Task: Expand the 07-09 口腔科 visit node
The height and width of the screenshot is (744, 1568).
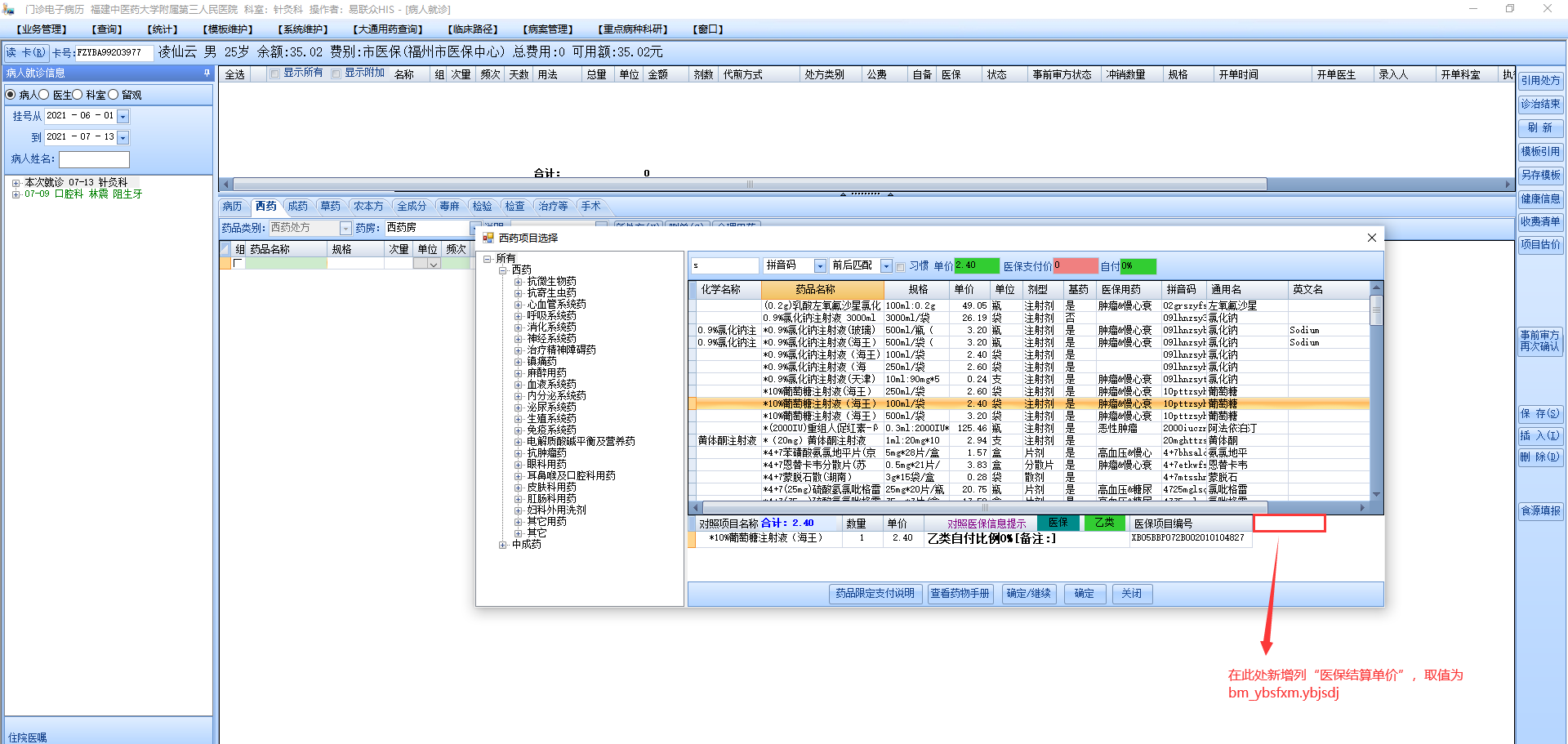Action: coord(16,194)
